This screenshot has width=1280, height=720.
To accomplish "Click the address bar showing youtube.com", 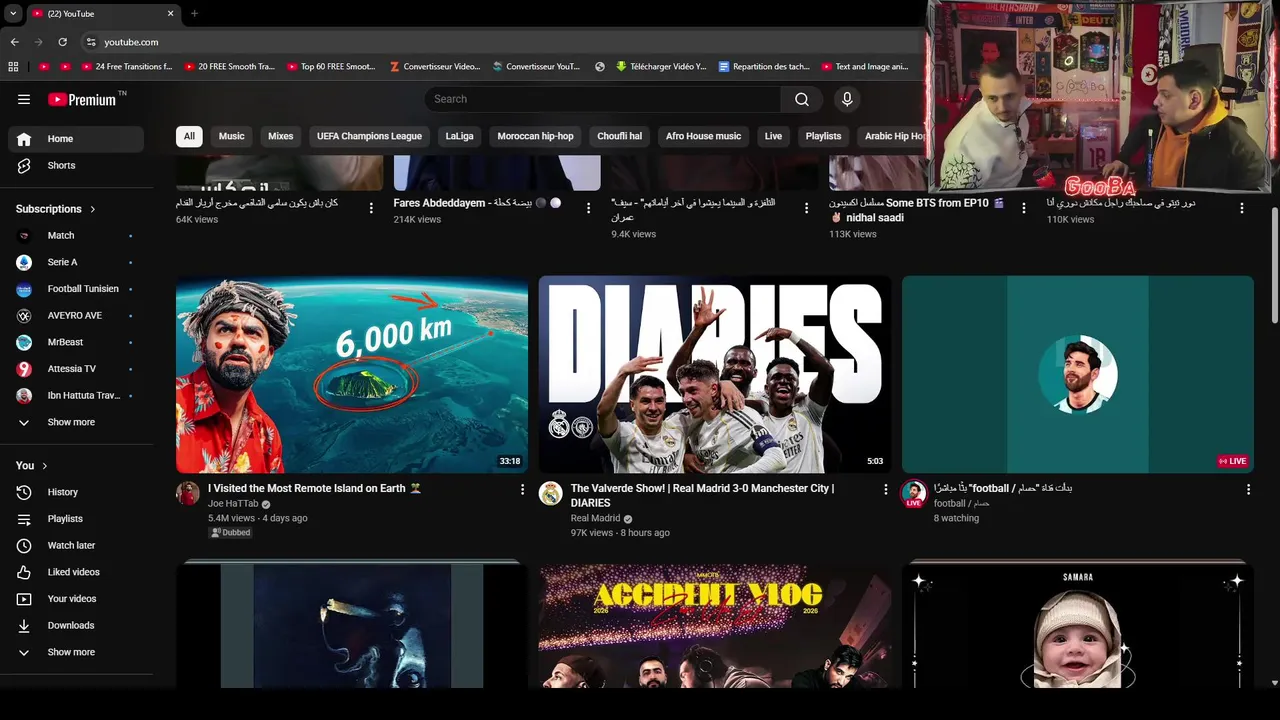I will click(500, 42).
